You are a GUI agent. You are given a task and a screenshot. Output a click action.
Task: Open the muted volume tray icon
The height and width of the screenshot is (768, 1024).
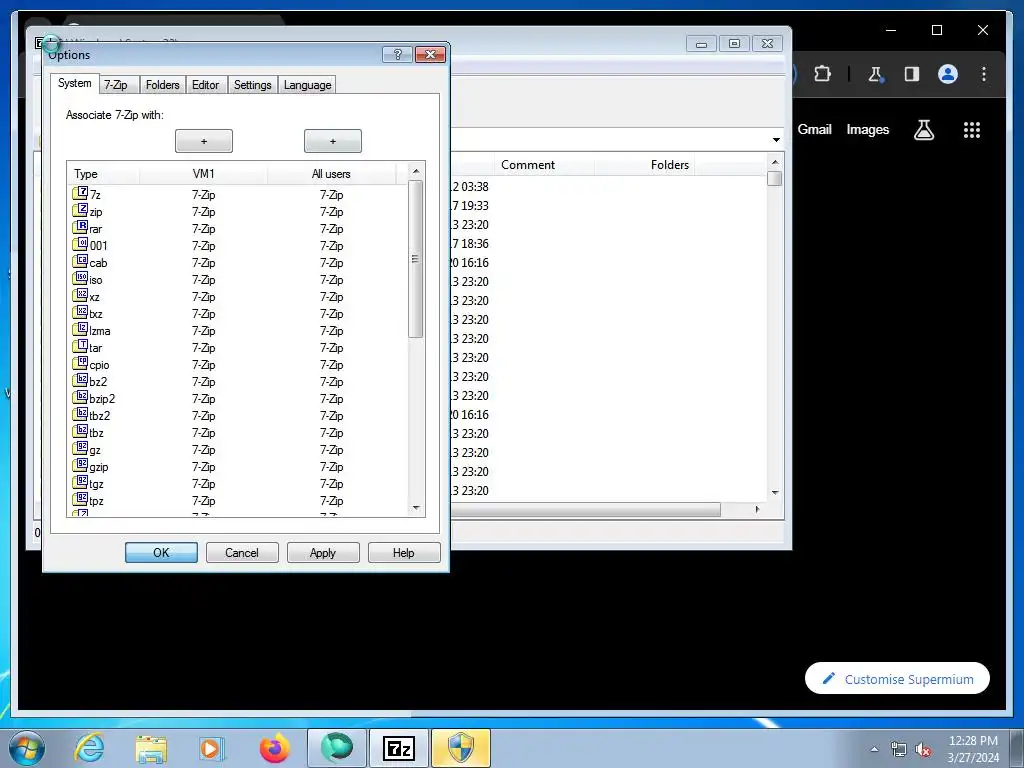point(923,749)
